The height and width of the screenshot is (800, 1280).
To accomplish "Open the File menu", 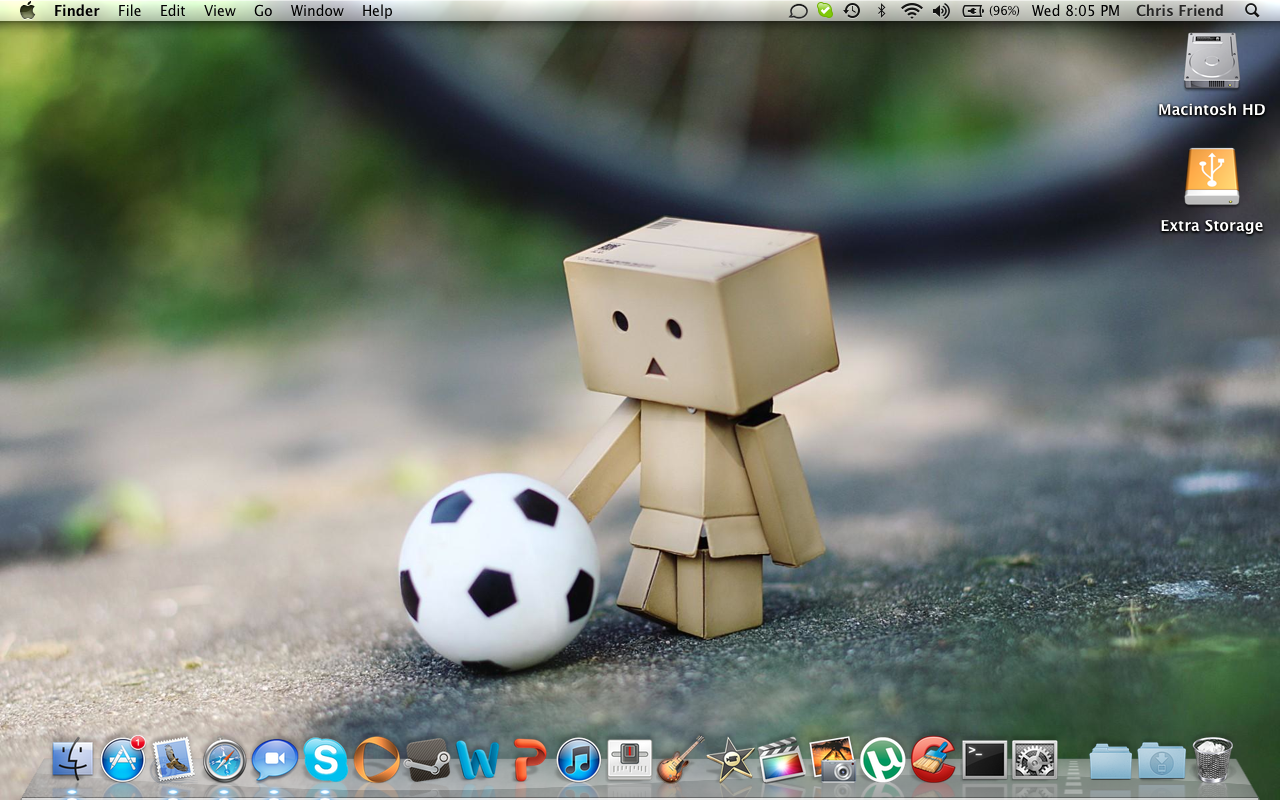I will point(129,11).
